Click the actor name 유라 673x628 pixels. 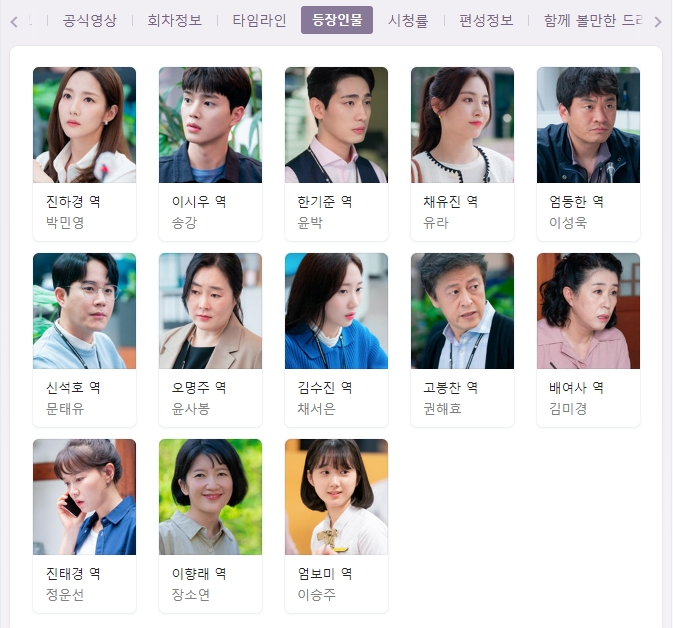pos(436,223)
